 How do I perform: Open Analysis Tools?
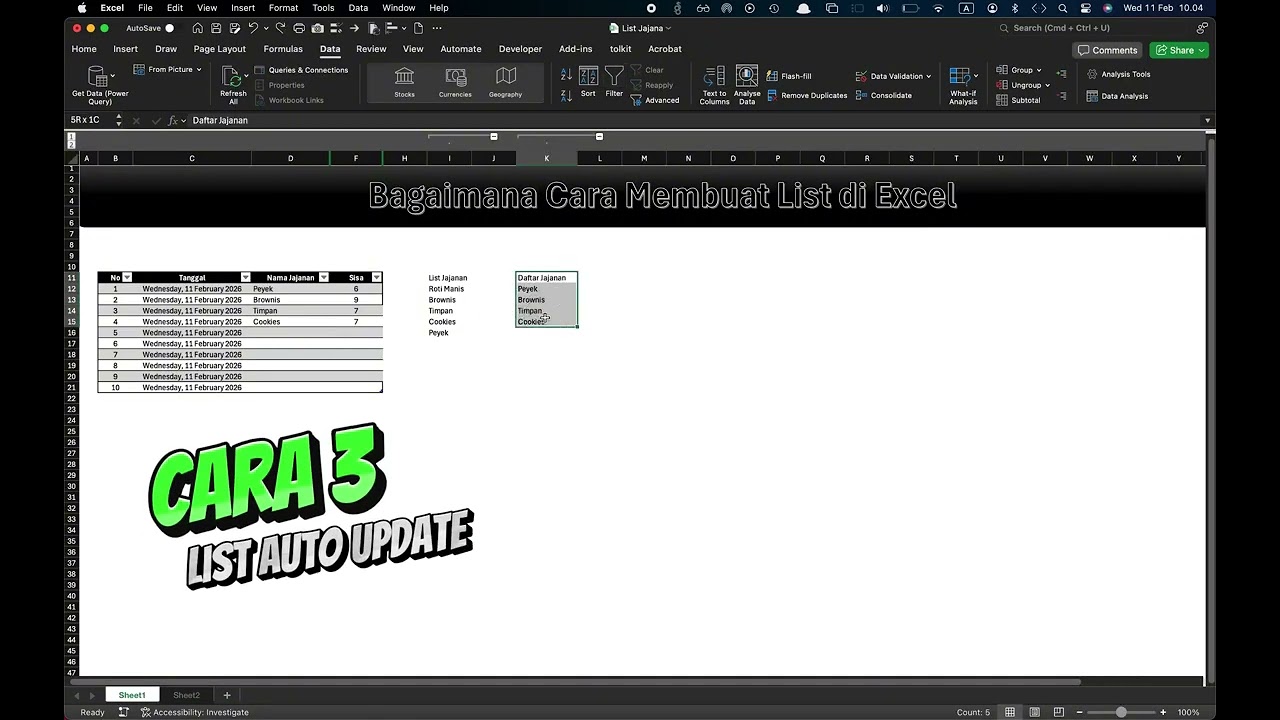click(x=1118, y=74)
